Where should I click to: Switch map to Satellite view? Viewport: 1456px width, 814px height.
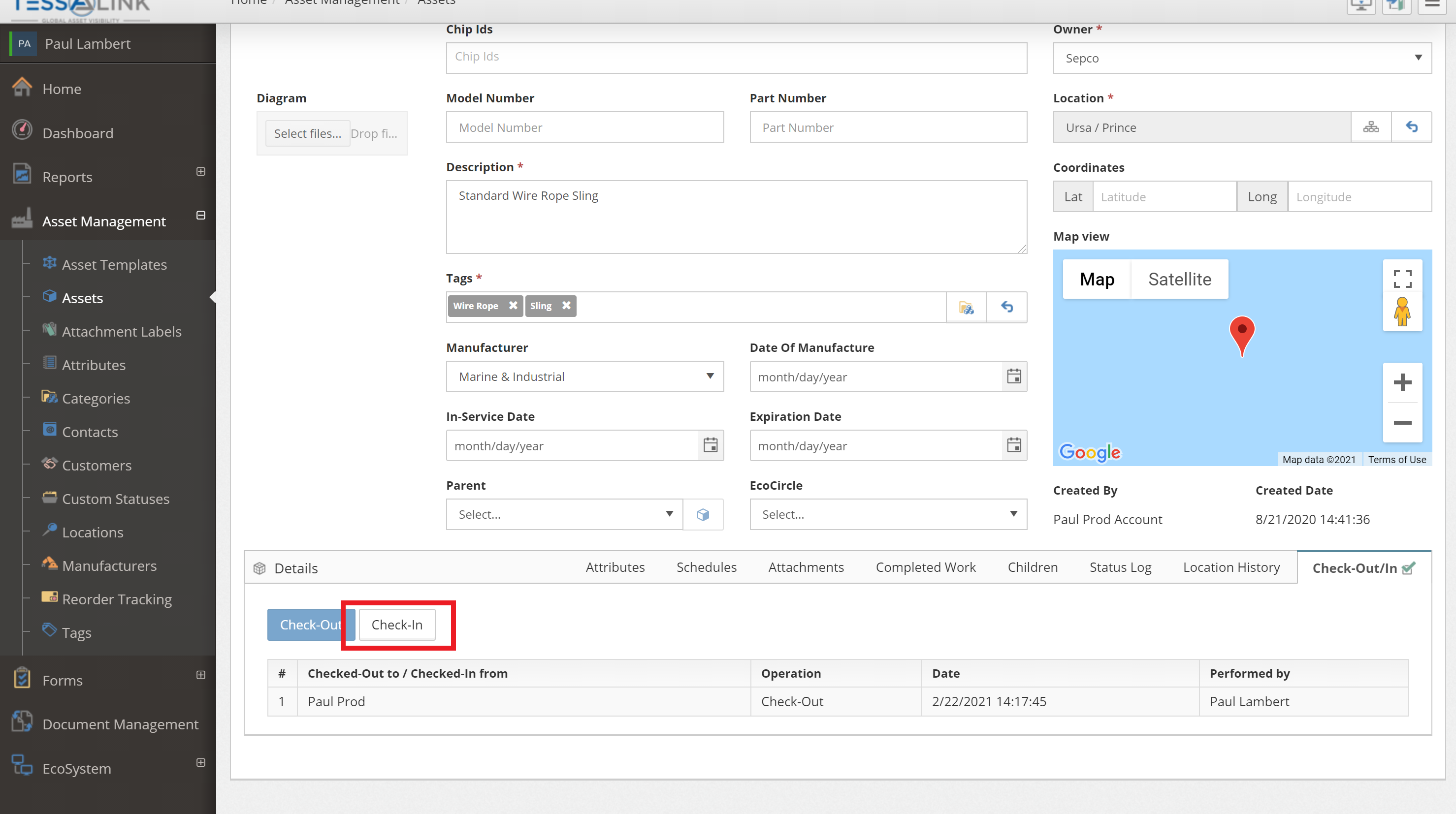tap(1180, 279)
